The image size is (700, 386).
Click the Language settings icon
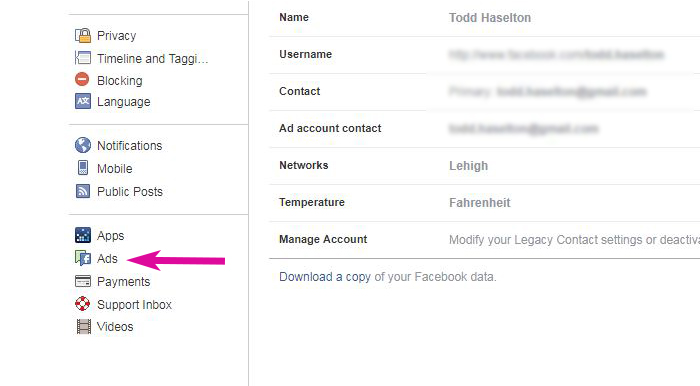tap(83, 101)
